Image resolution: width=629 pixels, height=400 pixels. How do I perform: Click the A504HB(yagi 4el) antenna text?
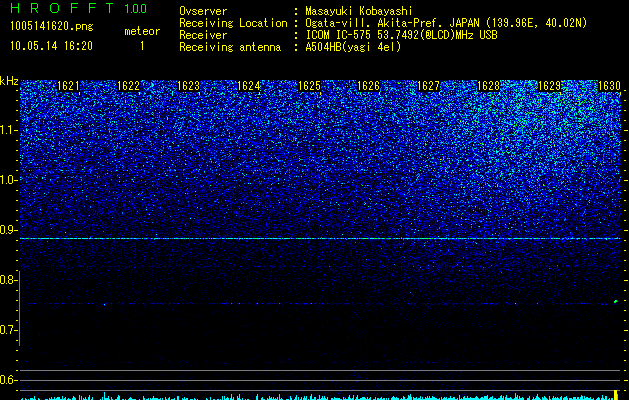[353, 47]
